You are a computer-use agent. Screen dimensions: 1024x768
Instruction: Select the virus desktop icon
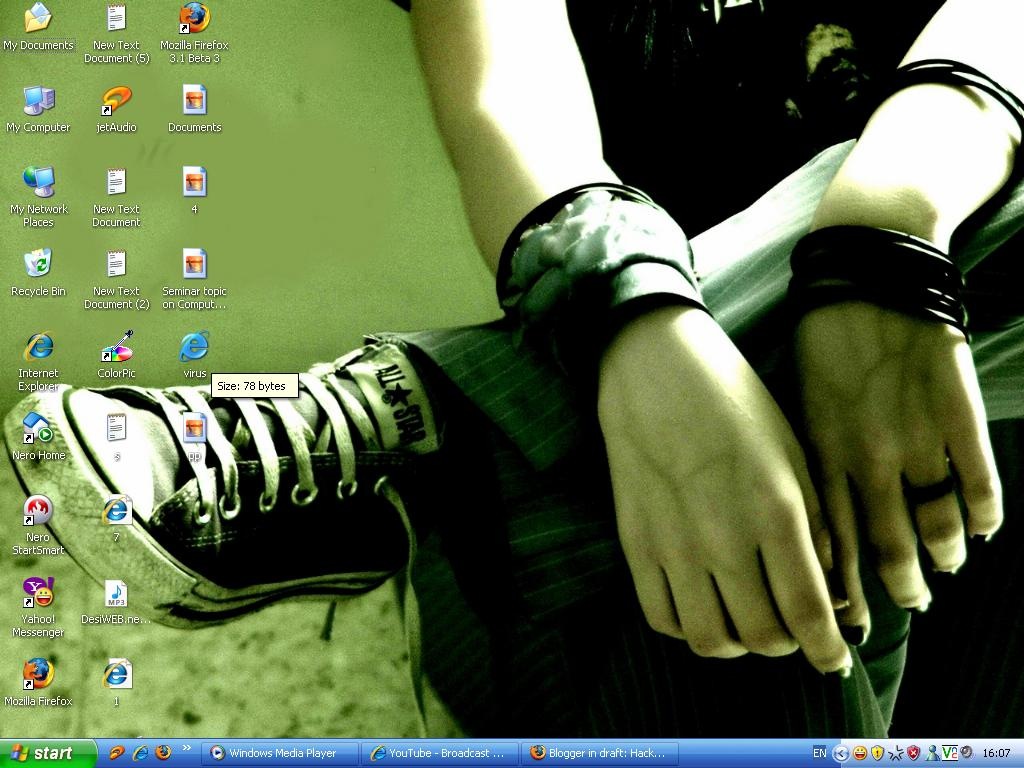(194, 349)
